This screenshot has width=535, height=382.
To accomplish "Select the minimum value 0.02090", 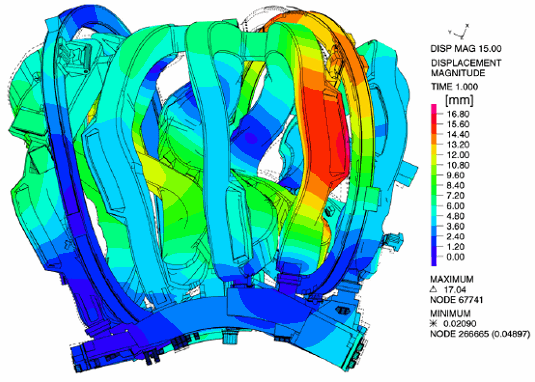I will click(x=460, y=323).
